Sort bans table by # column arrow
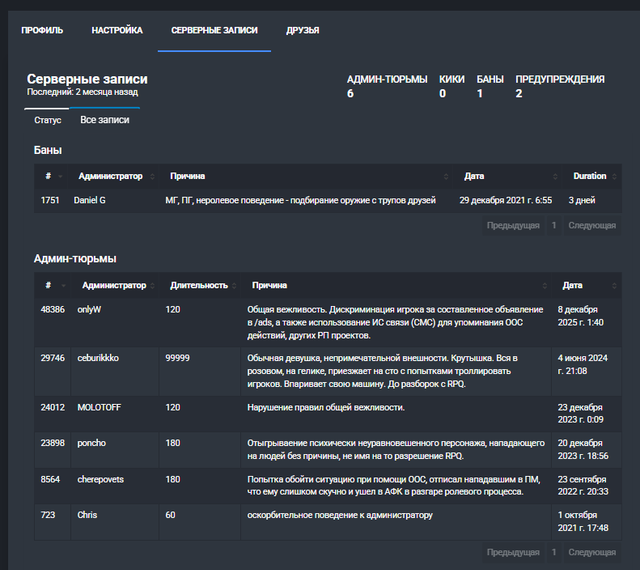The image size is (640, 570). (x=60, y=176)
